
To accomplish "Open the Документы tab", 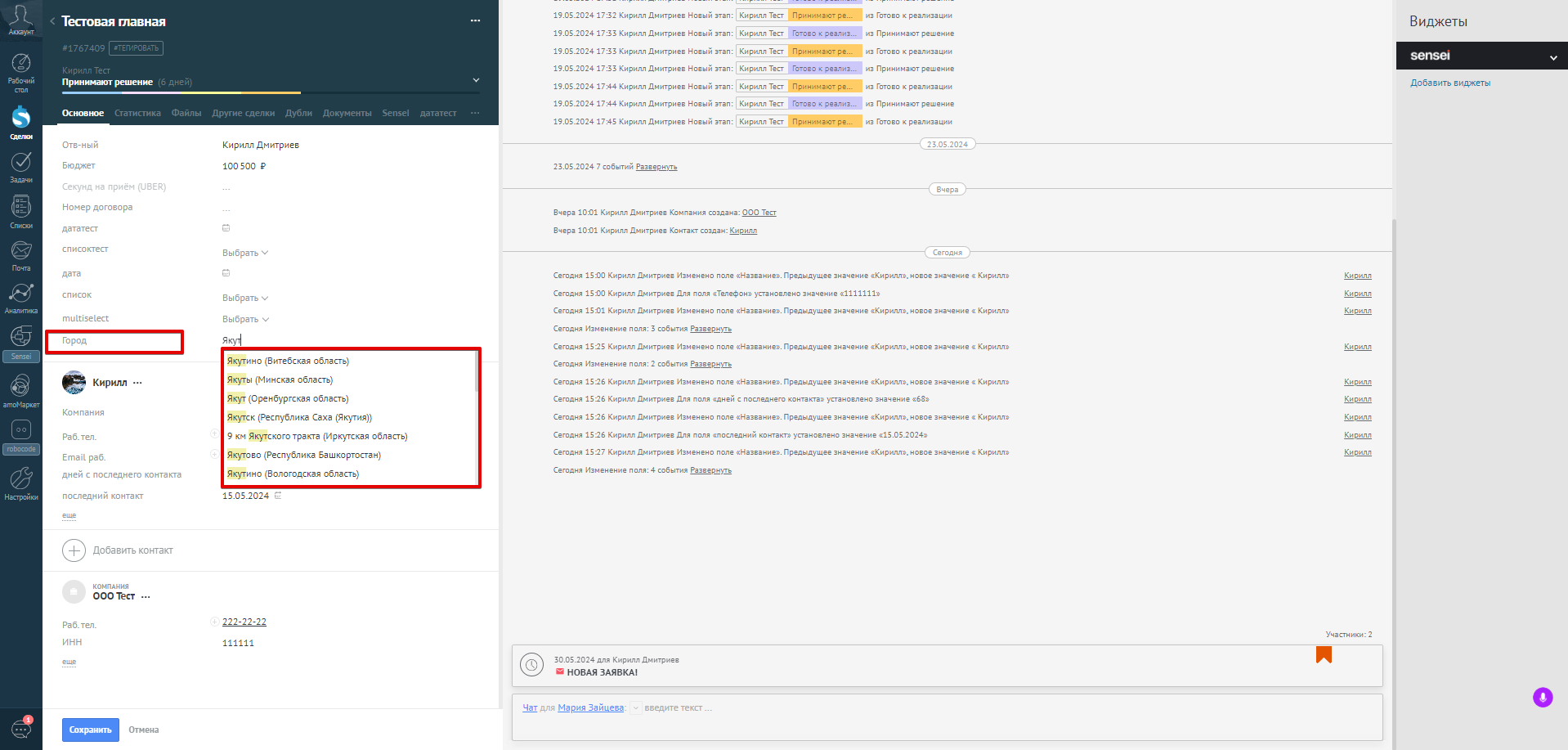I will [347, 113].
